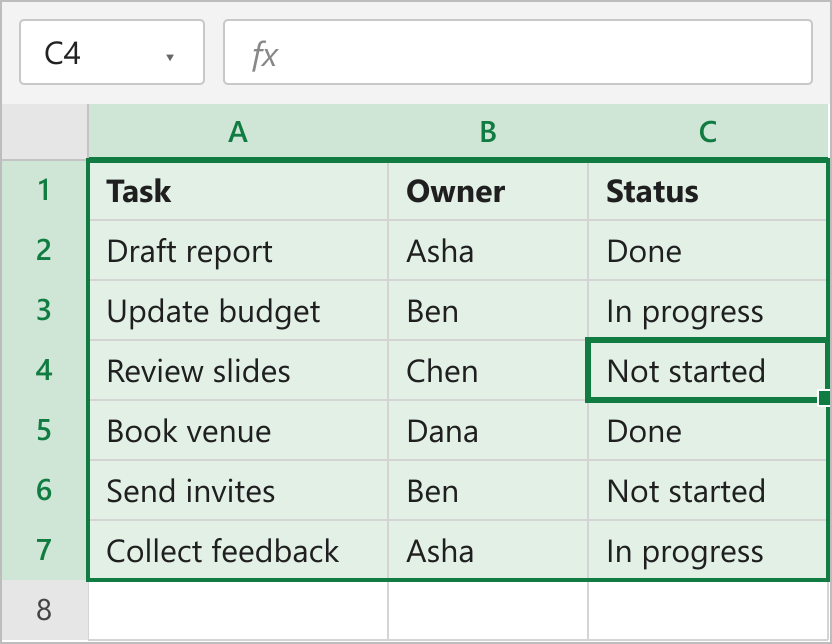This screenshot has width=832, height=644.
Task: Select row 6 header
Action: (x=44, y=490)
